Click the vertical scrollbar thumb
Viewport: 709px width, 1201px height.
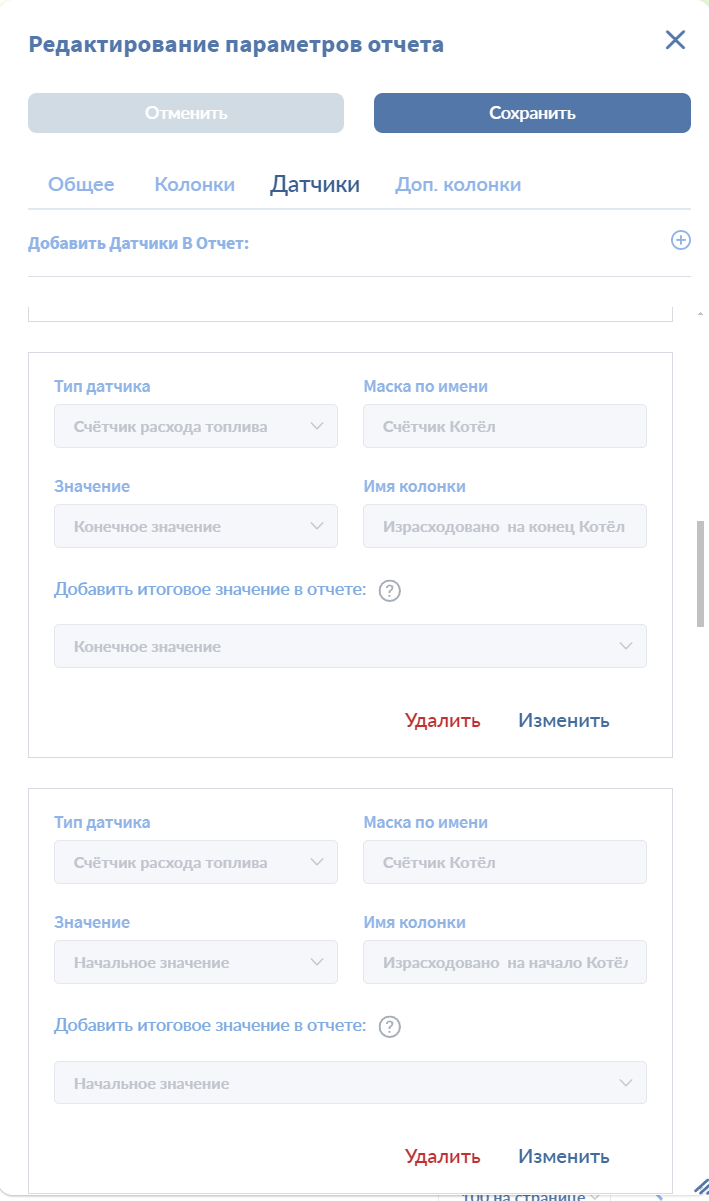pos(701,573)
